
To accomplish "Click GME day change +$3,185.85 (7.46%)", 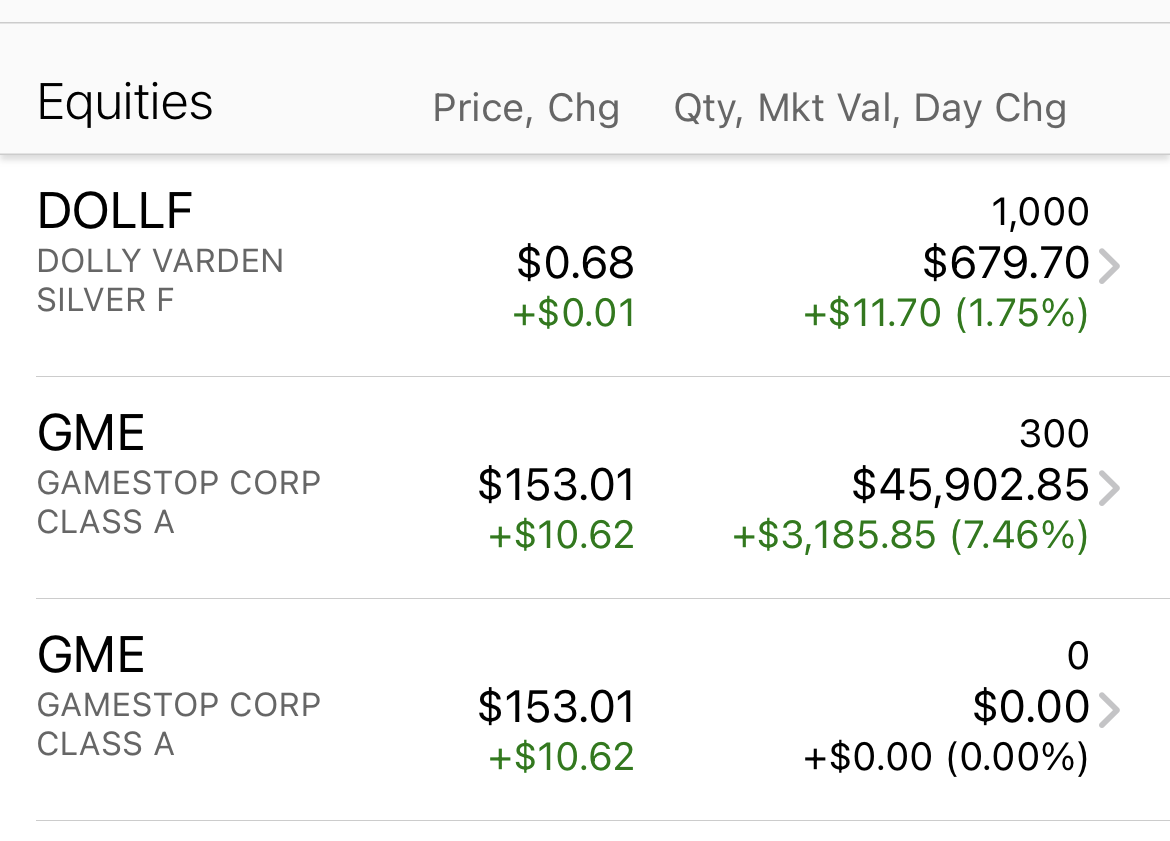I will tap(910, 535).
